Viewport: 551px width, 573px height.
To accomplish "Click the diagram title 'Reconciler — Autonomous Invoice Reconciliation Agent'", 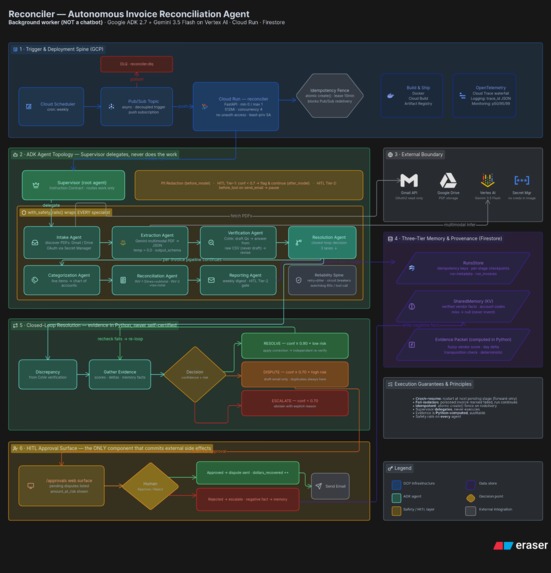I will point(129,14).
